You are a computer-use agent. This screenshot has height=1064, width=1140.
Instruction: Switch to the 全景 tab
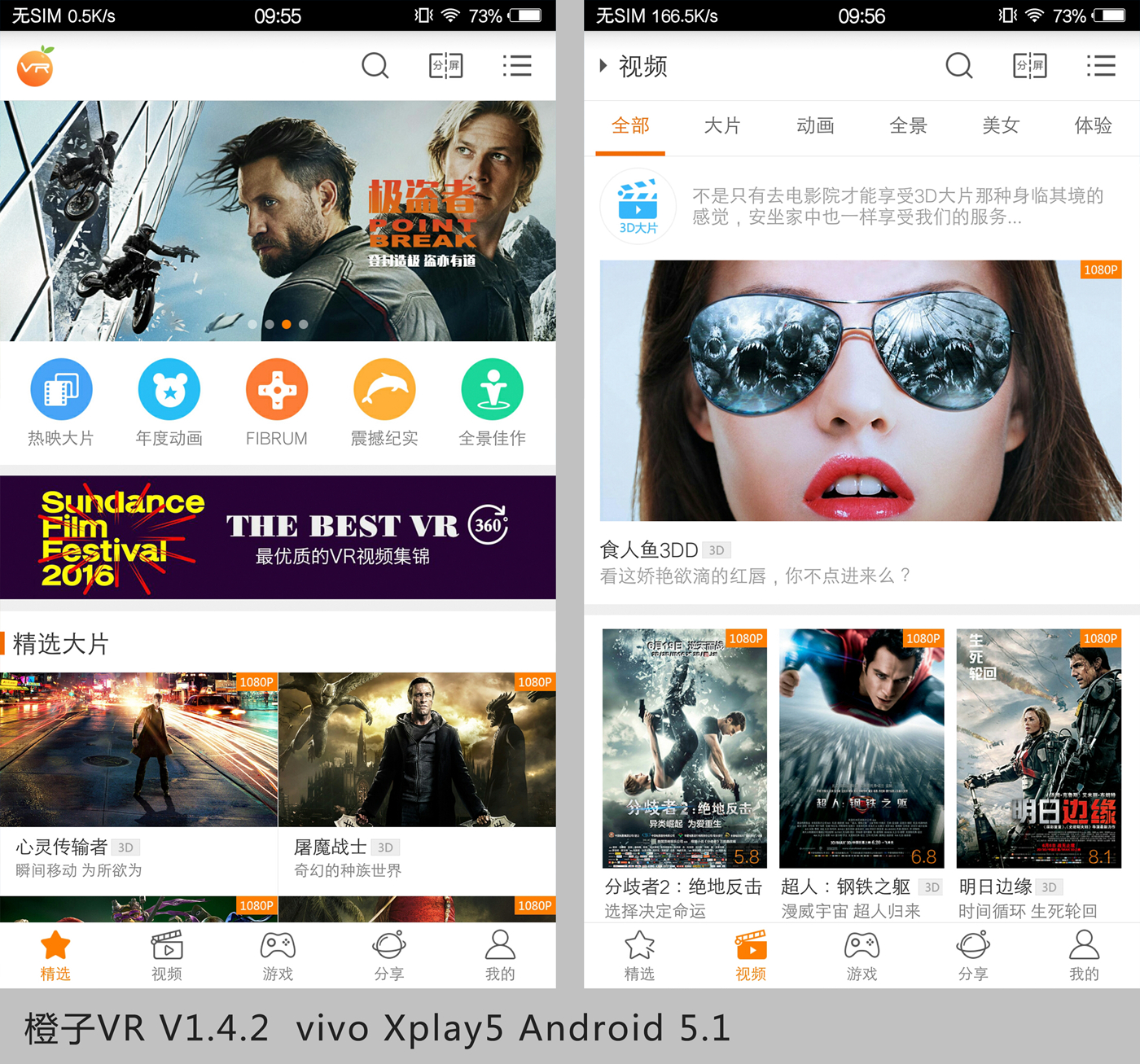[908, 125]
